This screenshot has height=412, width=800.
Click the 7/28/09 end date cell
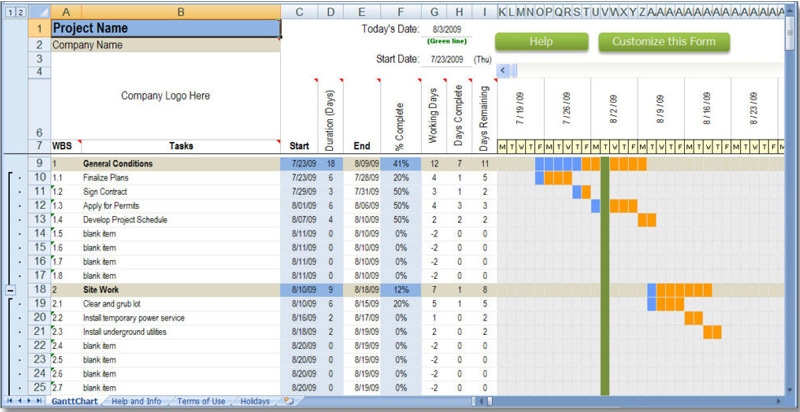[x=362, y=178]
